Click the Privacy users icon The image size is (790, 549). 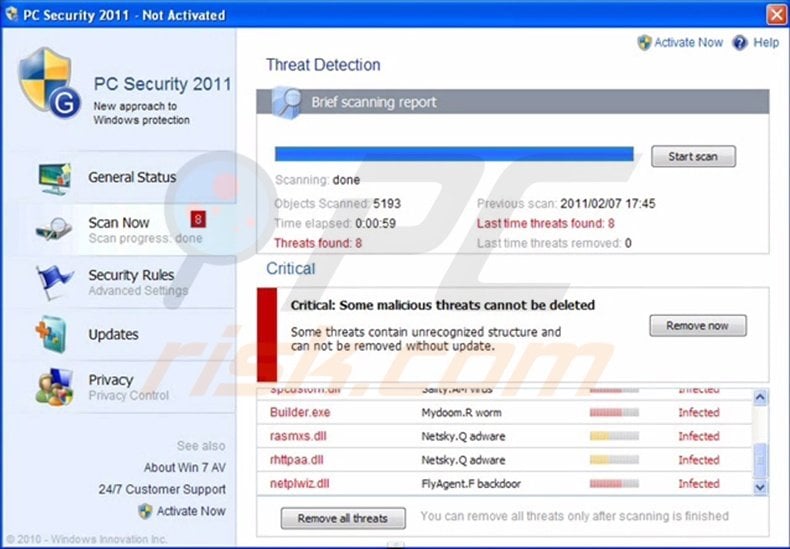tap(54, 387)
